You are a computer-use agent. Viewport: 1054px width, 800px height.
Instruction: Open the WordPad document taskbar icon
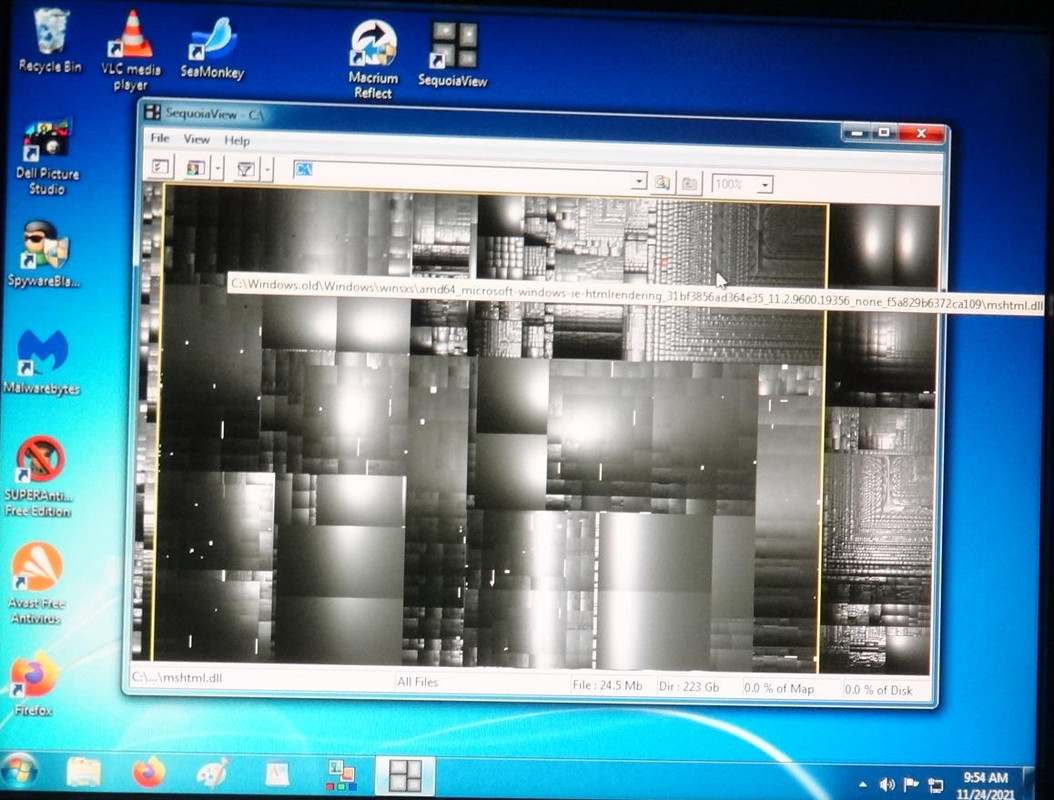click(276, 774)
